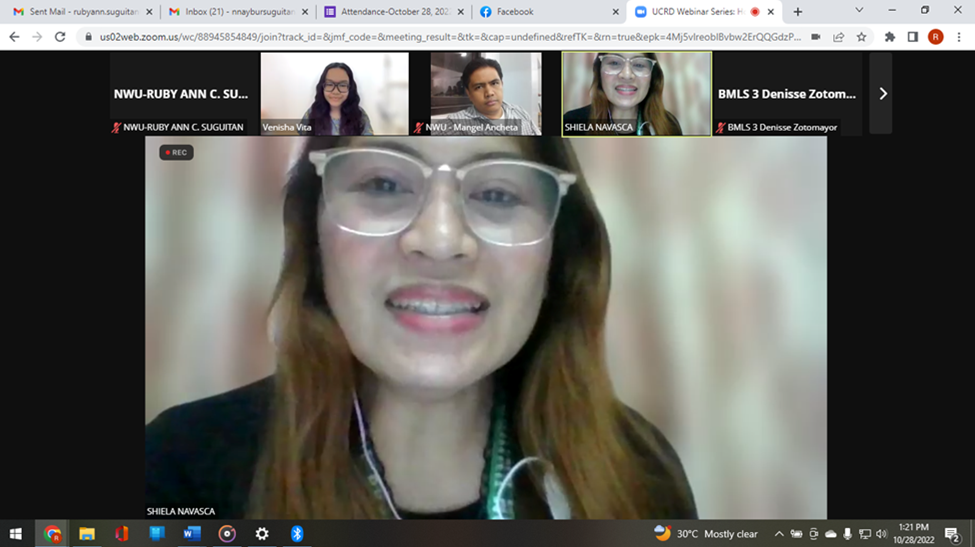Open Microsoft Word from the taskbar
This screenshot has width=975, height=547.
tap(192, 534)
